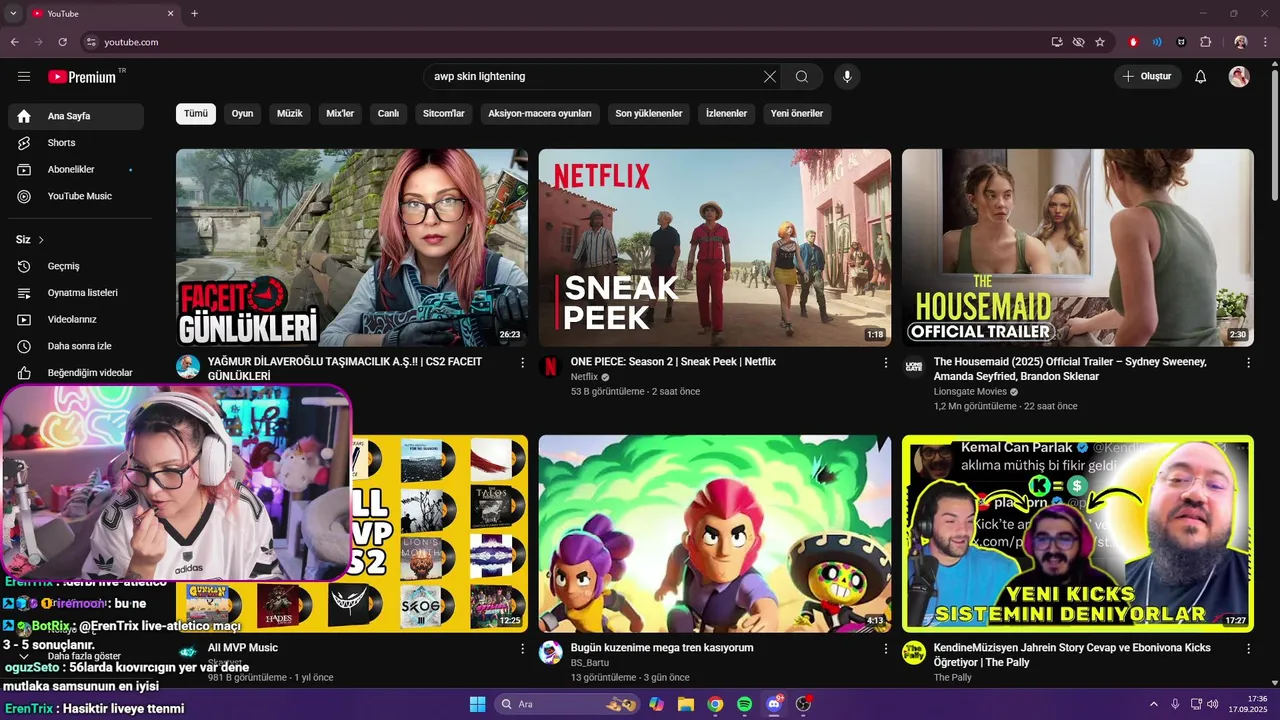Screen dimensions: 1280x720
Task: Click the taskbar Ara search box
Action: pos(567,704)
